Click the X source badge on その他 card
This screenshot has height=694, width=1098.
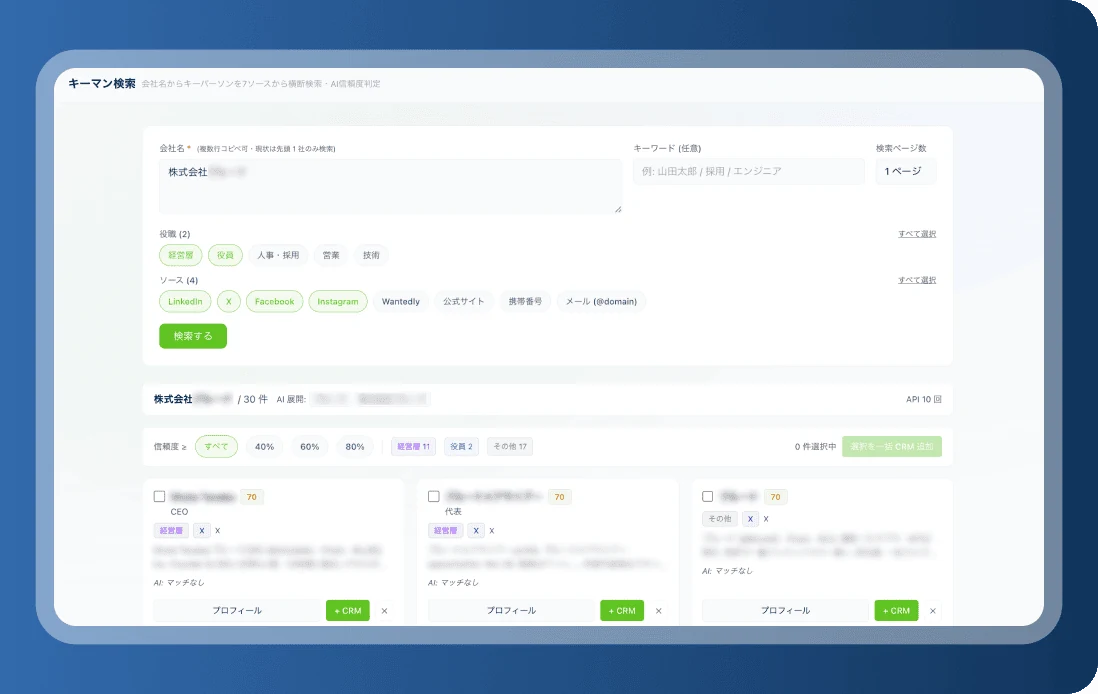750,519
